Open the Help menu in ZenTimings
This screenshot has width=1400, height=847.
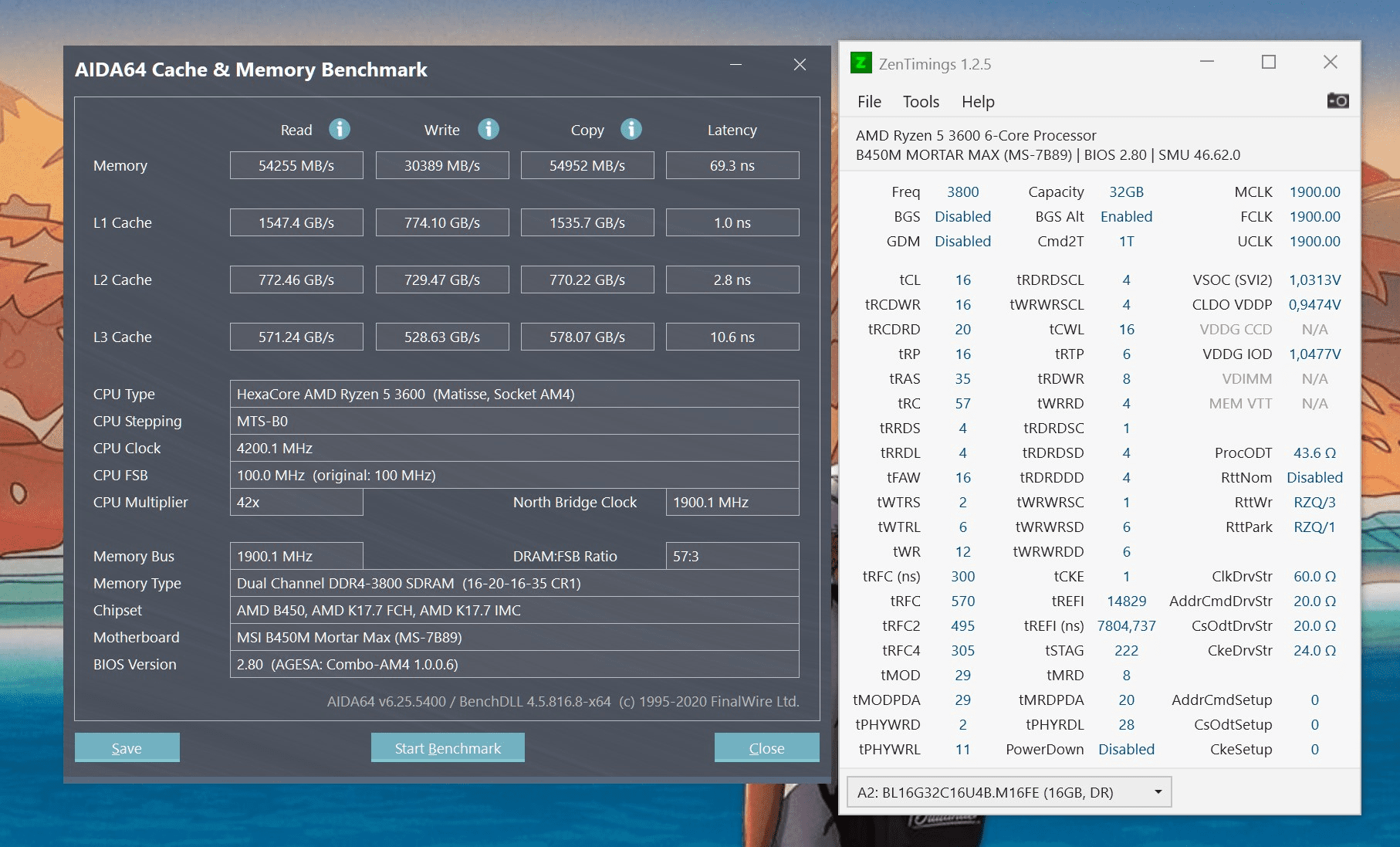[x=978, y=101]
